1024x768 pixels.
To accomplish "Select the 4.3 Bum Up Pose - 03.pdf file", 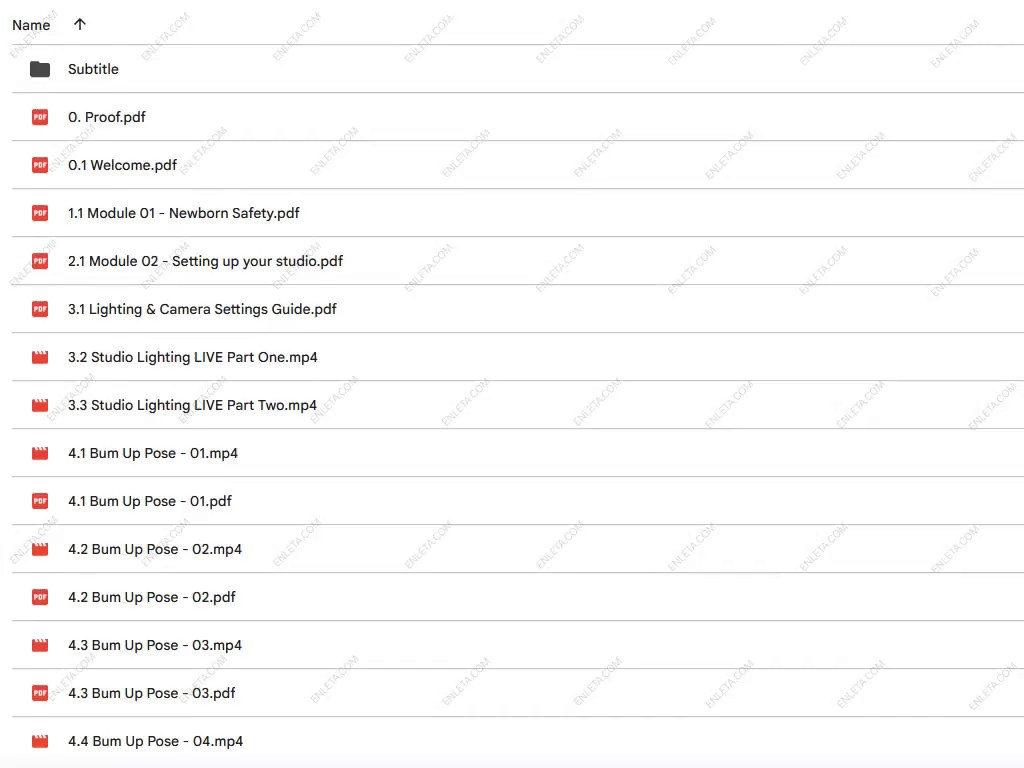I will click(152, 693).
